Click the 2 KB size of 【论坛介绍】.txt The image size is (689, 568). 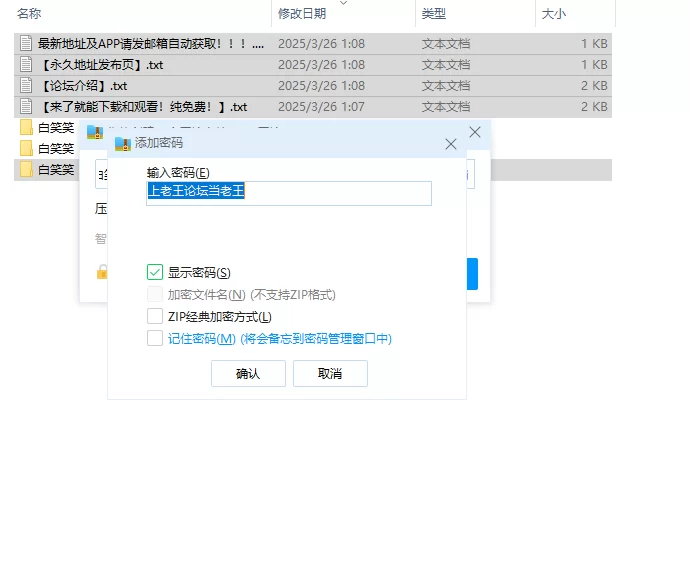click(594, 86)
